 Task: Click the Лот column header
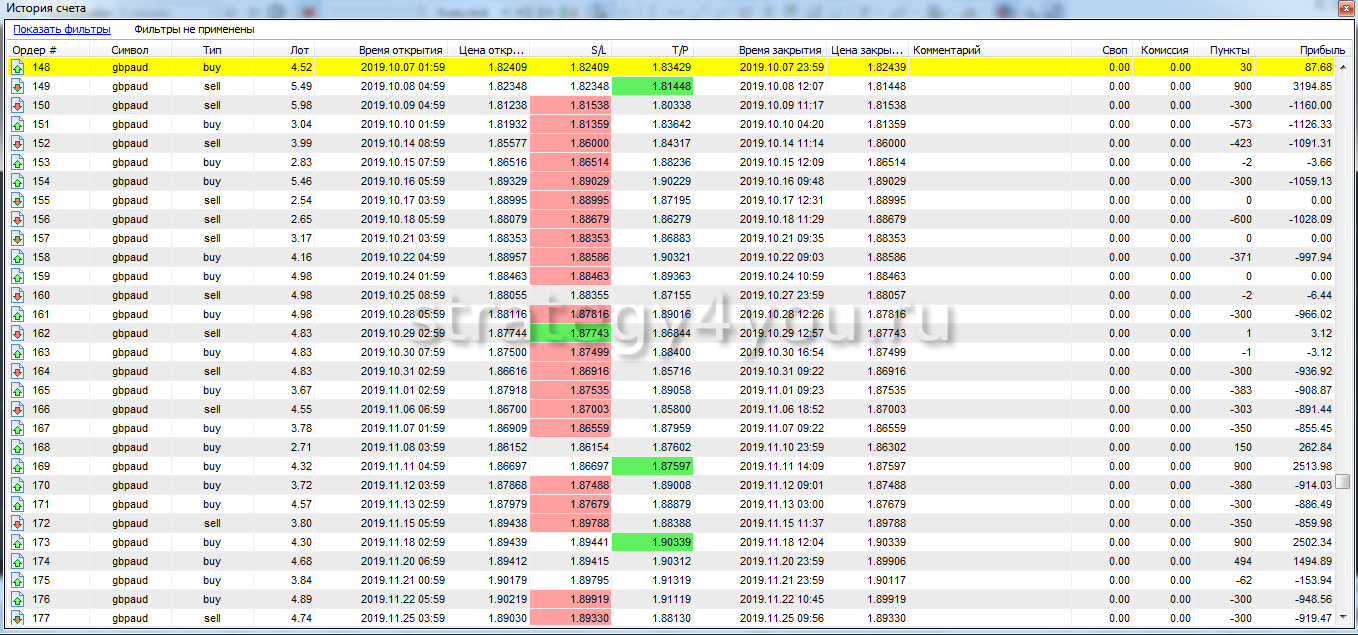(x=299, y=50)
